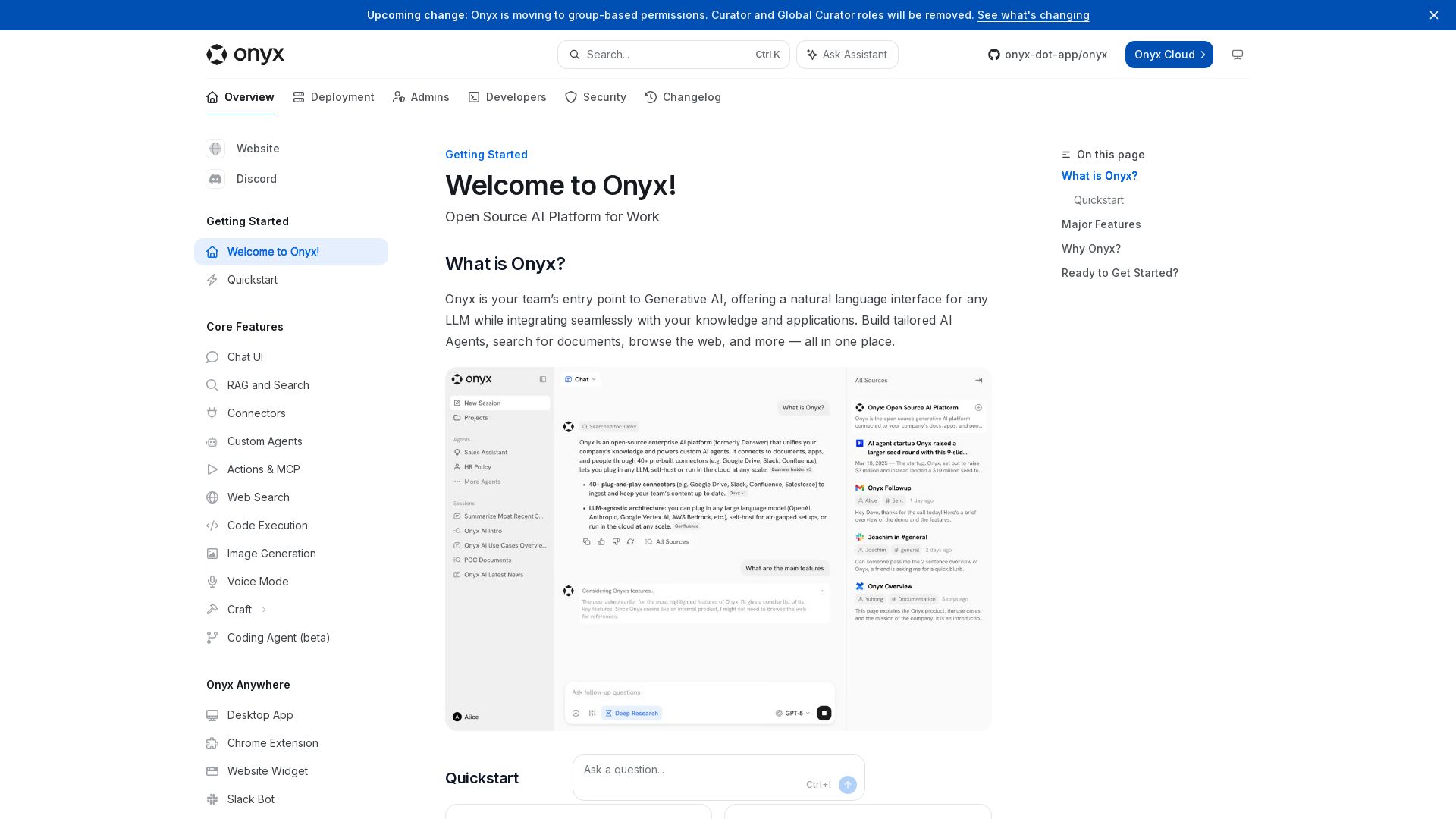
Task: Click the search magnifier icon in header
Action: (x=574, y=55)
